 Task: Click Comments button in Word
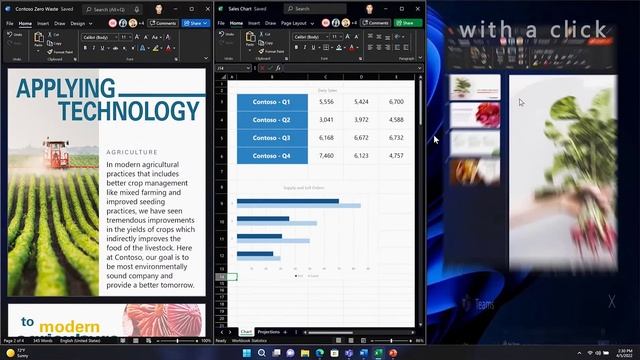pyautogui.click(x=163, y=23)
